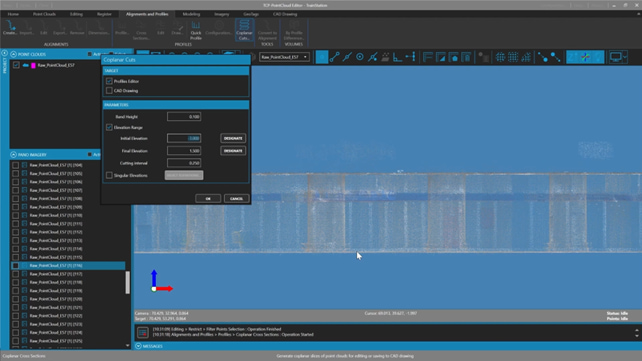Screen dimensions: 642x361
Task: Uncheck the Profiles Editor target
Action: (x=109, y=81)
